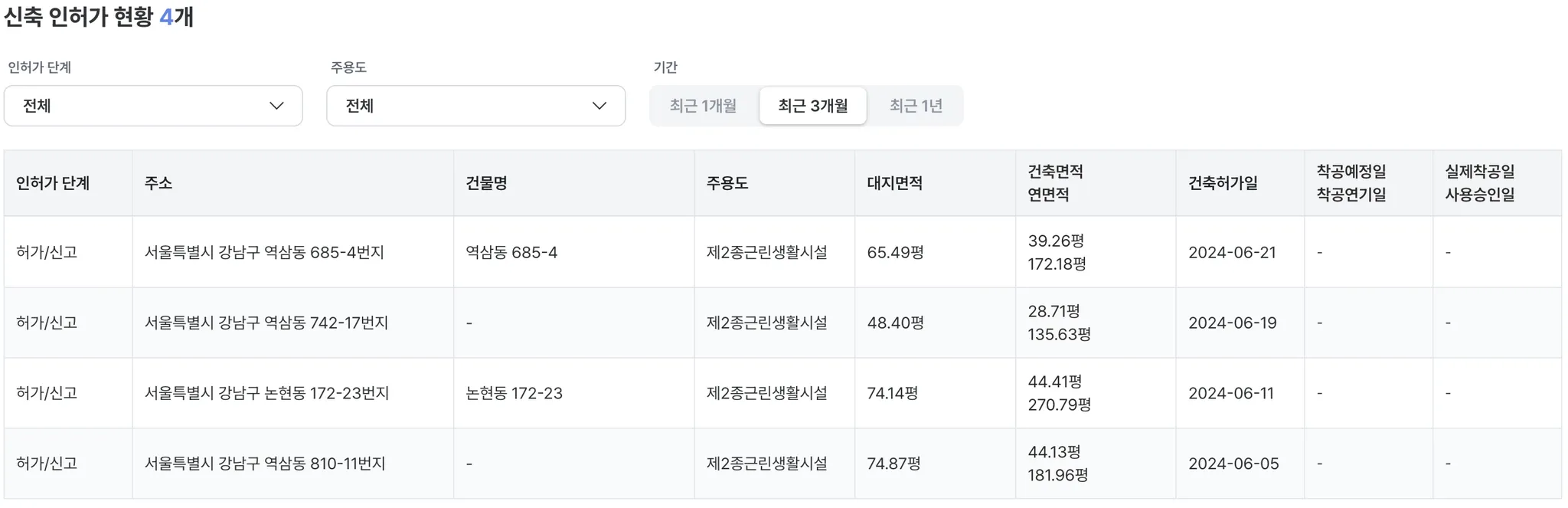The height and width of the screenshot is (508, 1568).
Task: Select the 최근 3개월 period option
Action: 812,106
